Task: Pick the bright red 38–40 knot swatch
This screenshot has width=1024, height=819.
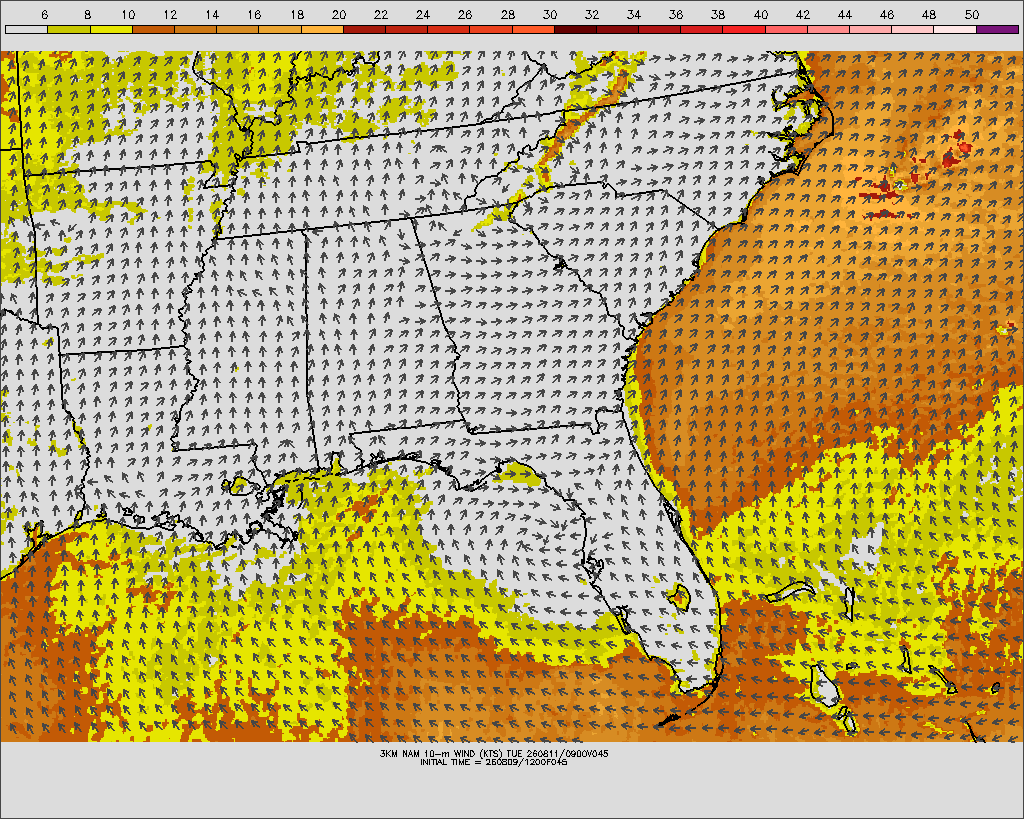Action: coord(744,29)
